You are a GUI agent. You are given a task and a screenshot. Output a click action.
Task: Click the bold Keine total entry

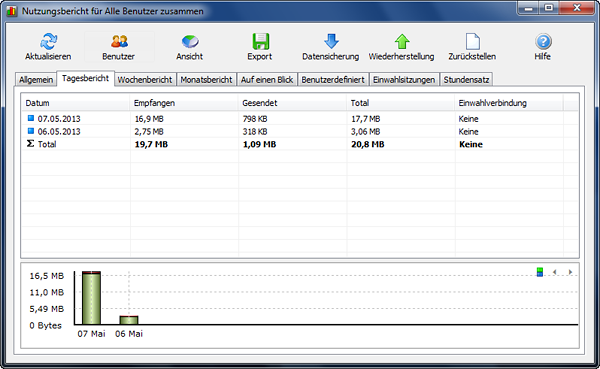[x=471, y=144]
